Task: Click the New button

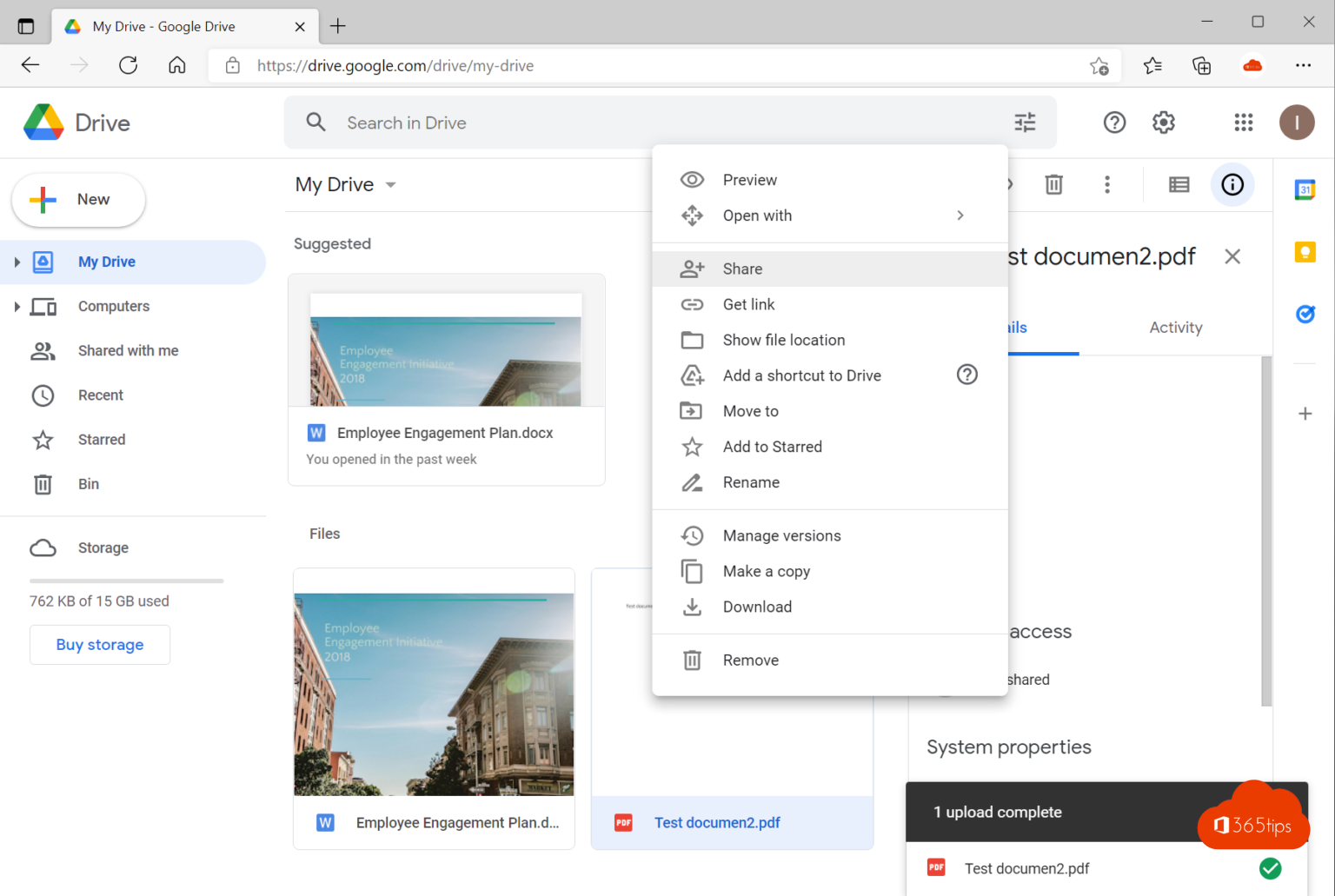Action: click(77, 199)
